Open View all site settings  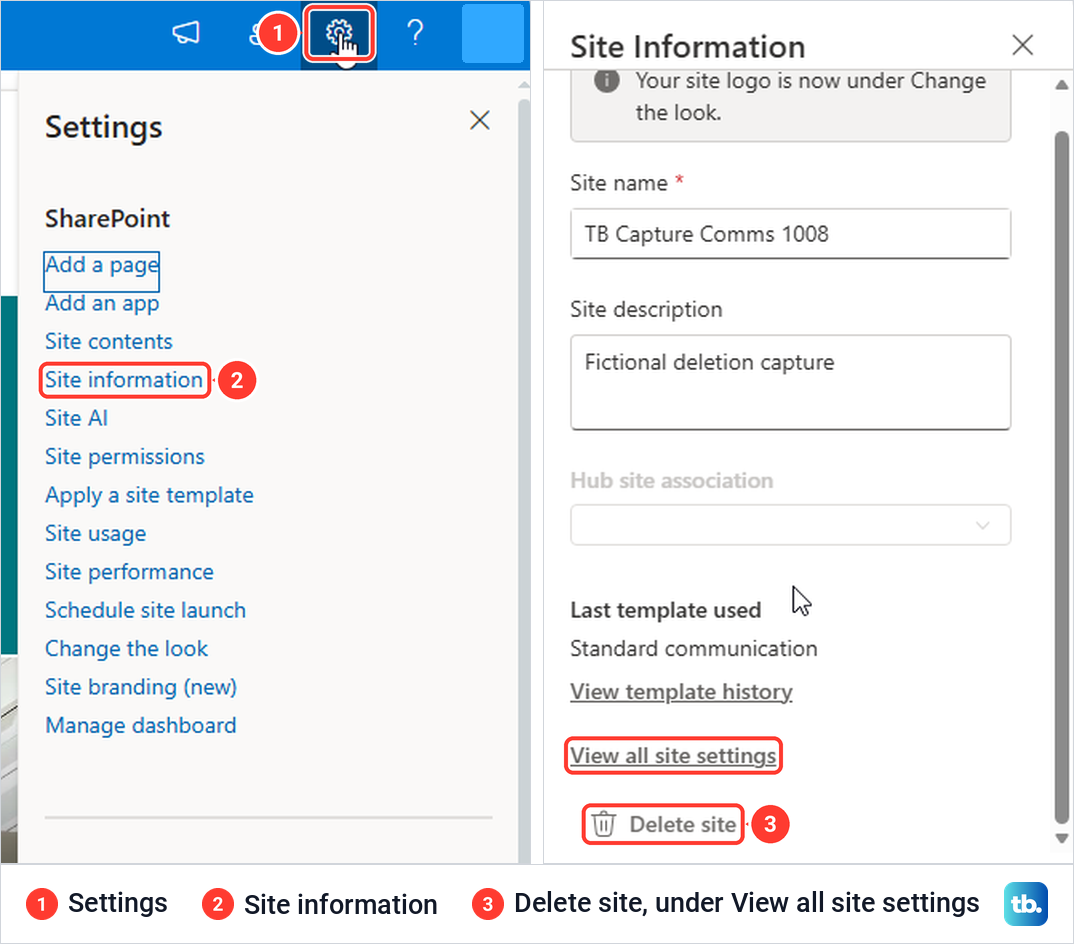(673, 756)
